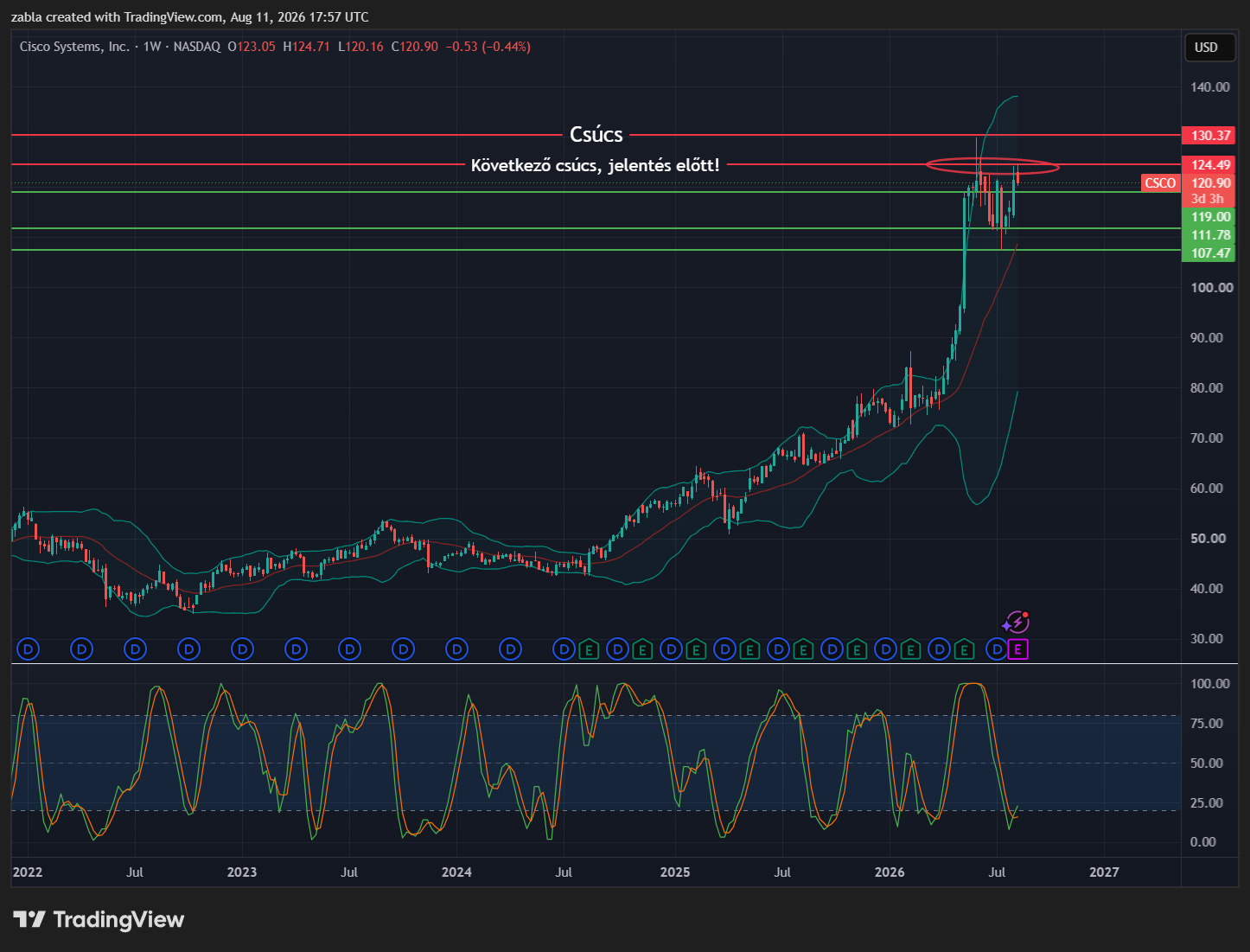Click the last green earnings E marker

click(964, 649)
